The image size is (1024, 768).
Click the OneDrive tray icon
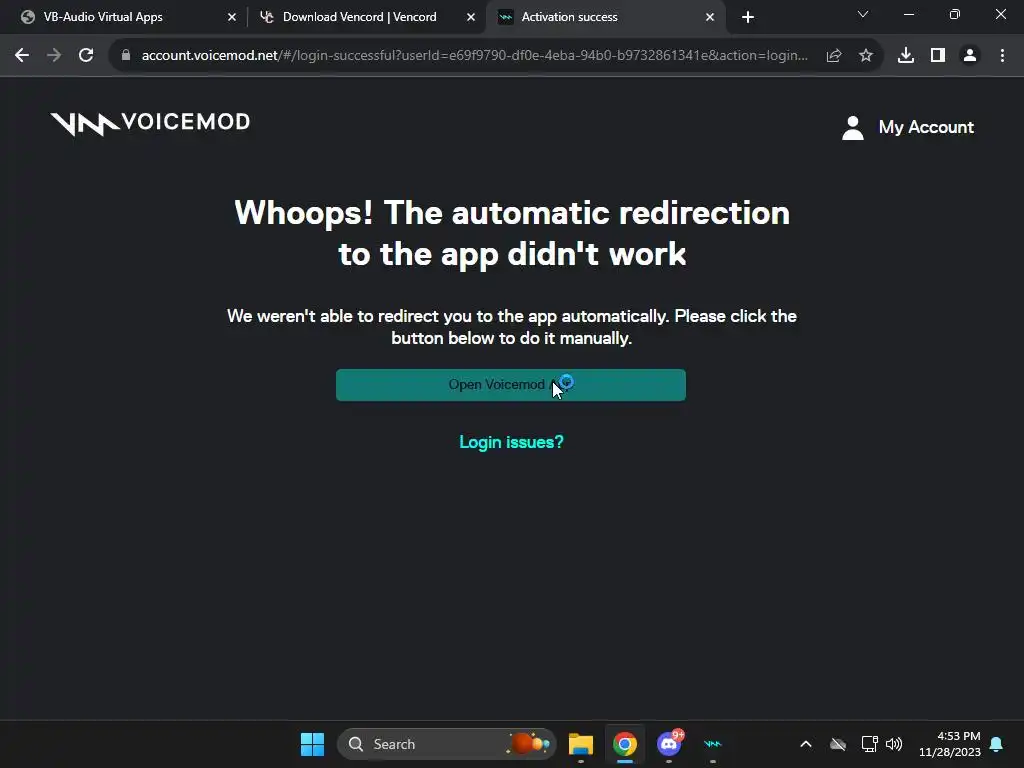tap(838, 744)
